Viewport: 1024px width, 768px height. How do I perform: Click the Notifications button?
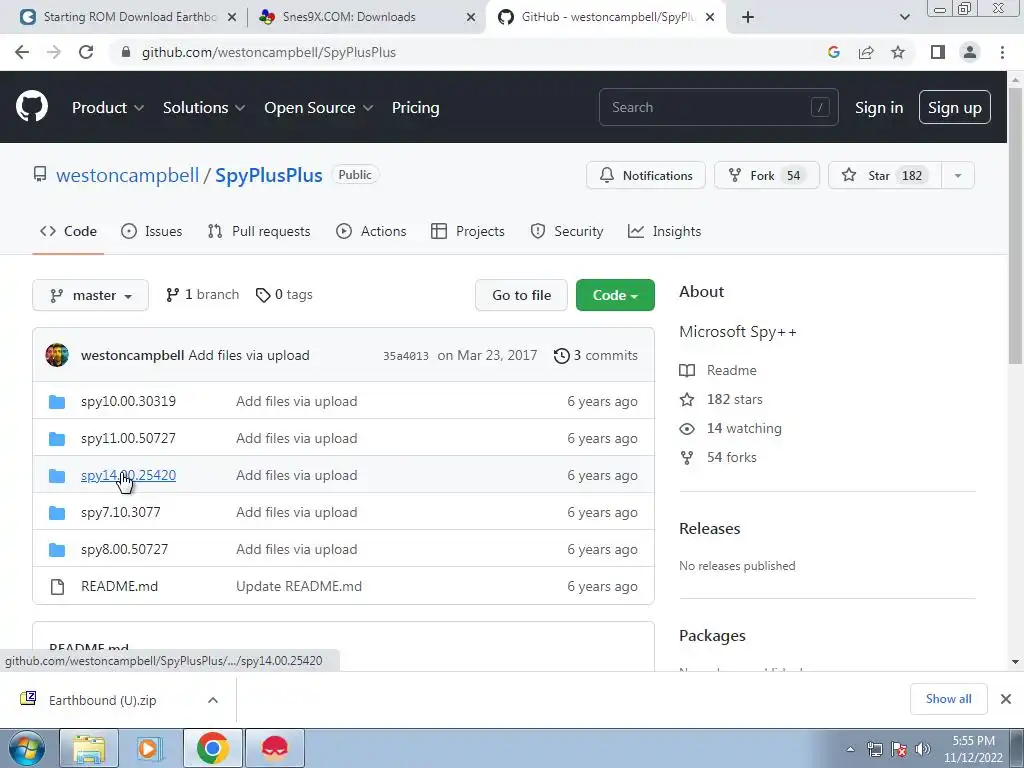tap(646, 175)
